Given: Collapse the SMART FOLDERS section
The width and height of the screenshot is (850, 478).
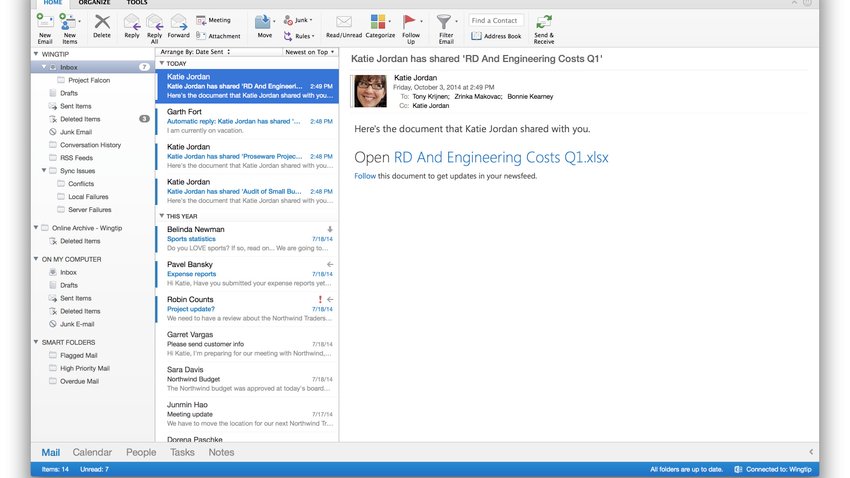Looking at the screenshot, I should [36, 342].
